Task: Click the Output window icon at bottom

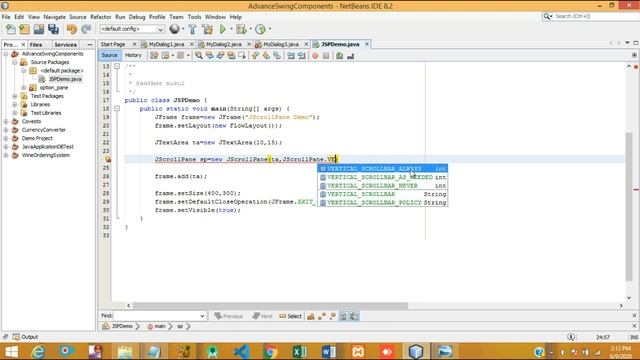Action: coord(16,337)
